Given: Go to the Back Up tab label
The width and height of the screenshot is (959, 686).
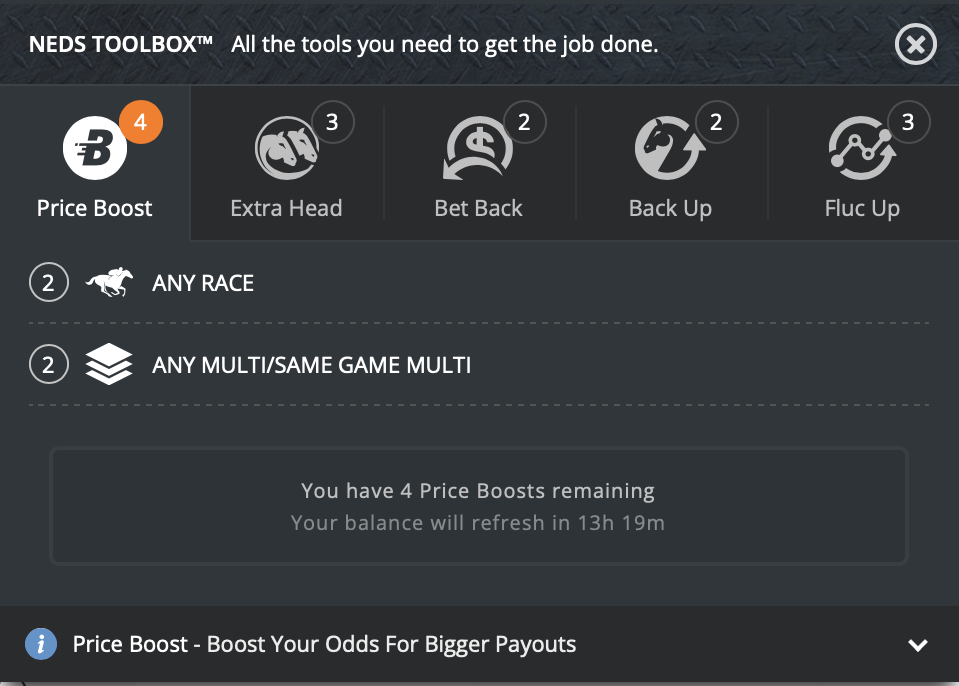Looking at the screenshot, I should 670,208.
